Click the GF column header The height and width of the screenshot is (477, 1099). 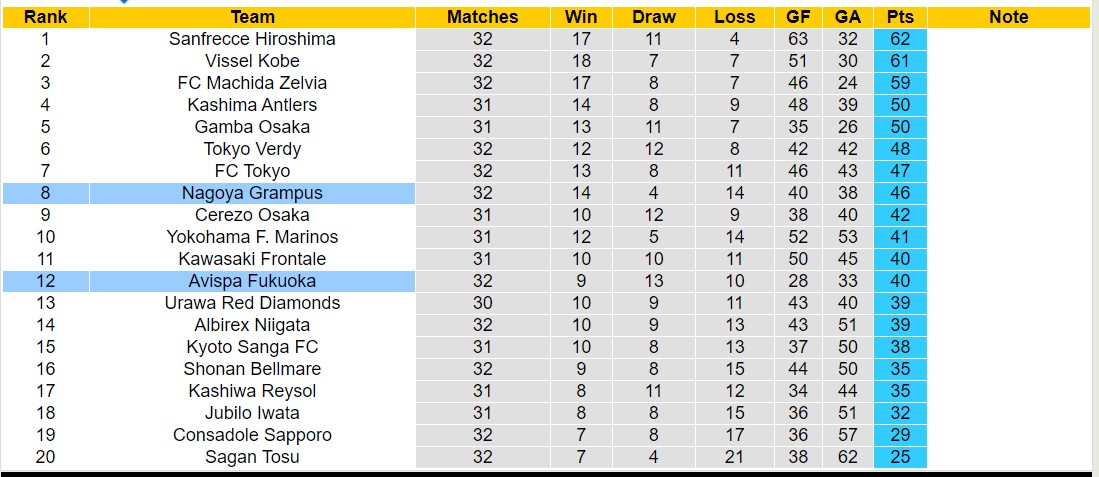click(797, 17)
